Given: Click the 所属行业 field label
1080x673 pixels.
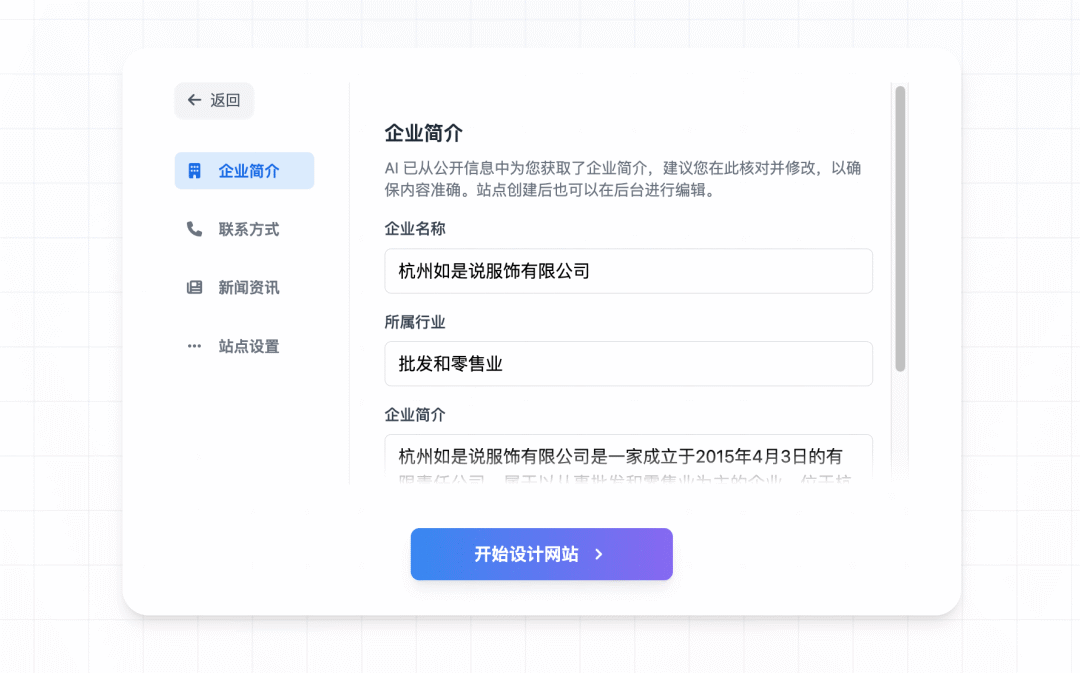Looking at the screenshot, I should click(x=415, y=322).
